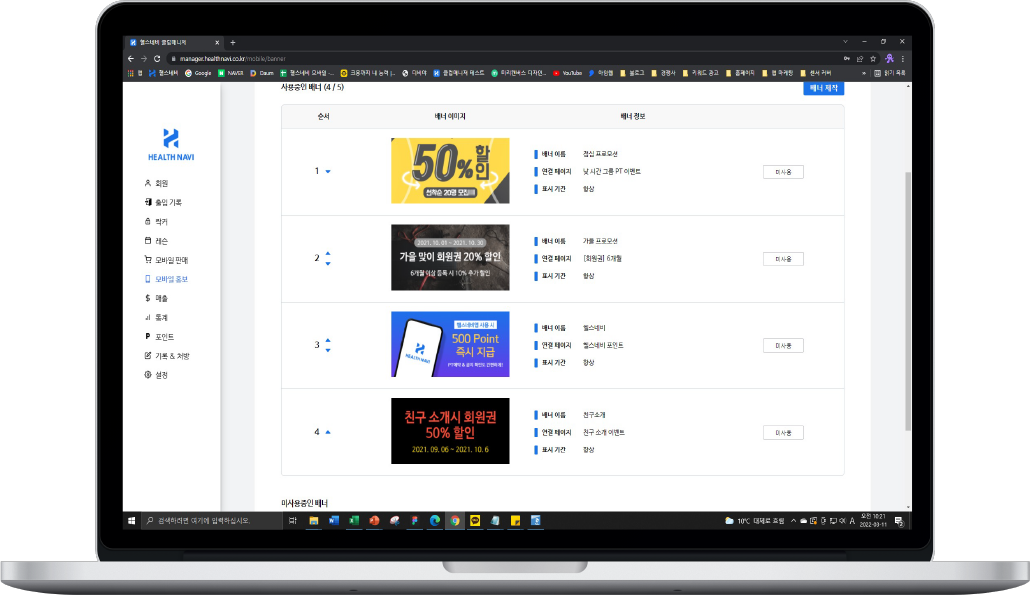Click 미사용 button for the 가을 프로모션 banner

pyautogui.click(x=783, y=259)
